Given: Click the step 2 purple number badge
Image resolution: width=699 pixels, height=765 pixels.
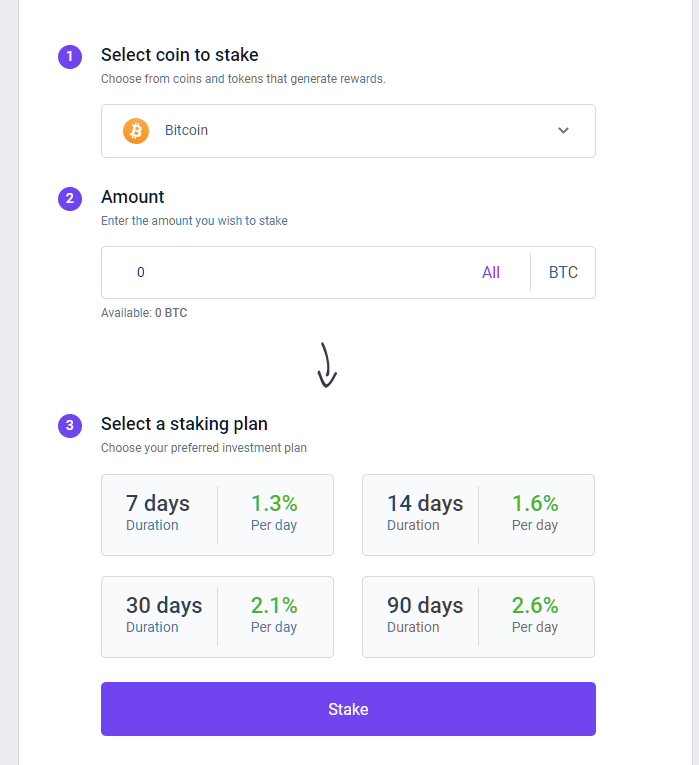Looking at the screenshot, I should [x=70, y=199].
